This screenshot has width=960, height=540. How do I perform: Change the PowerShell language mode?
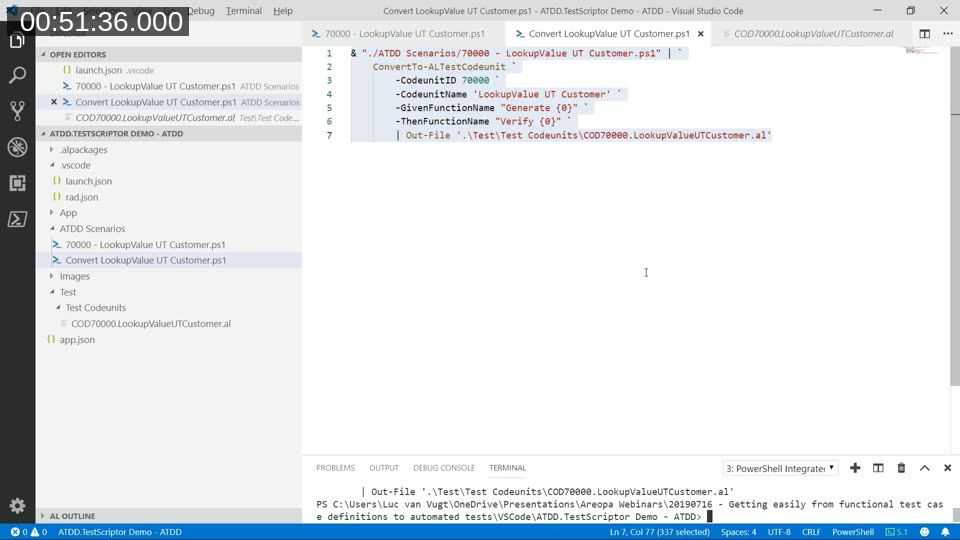pos(852,532)
